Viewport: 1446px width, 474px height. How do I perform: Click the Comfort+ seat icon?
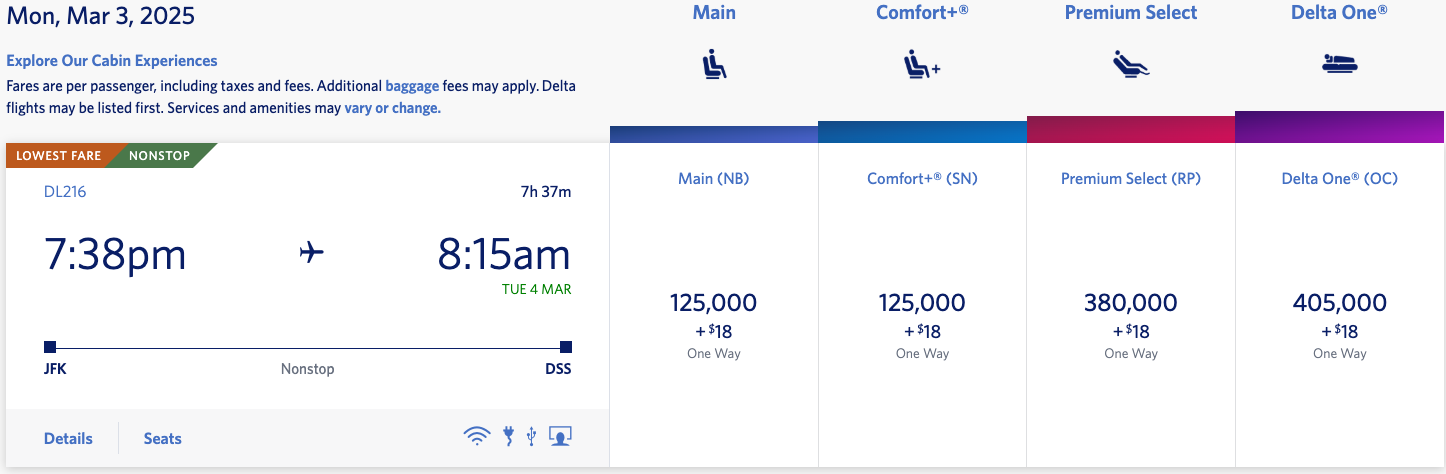click(x=921, y=66)
